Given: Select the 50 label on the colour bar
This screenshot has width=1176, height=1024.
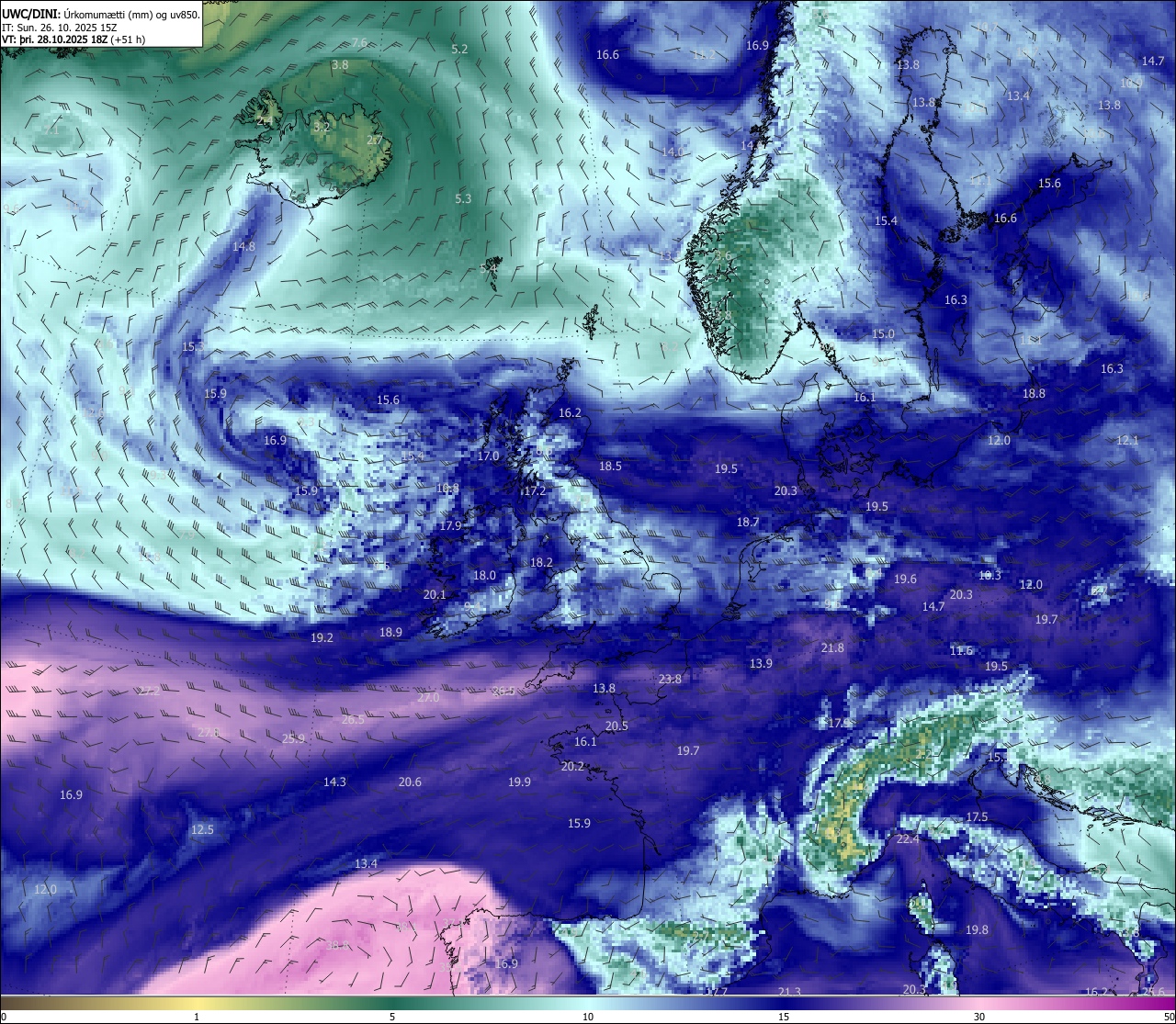Looking at the screenshot, I should click(x=1169, y=1017).
